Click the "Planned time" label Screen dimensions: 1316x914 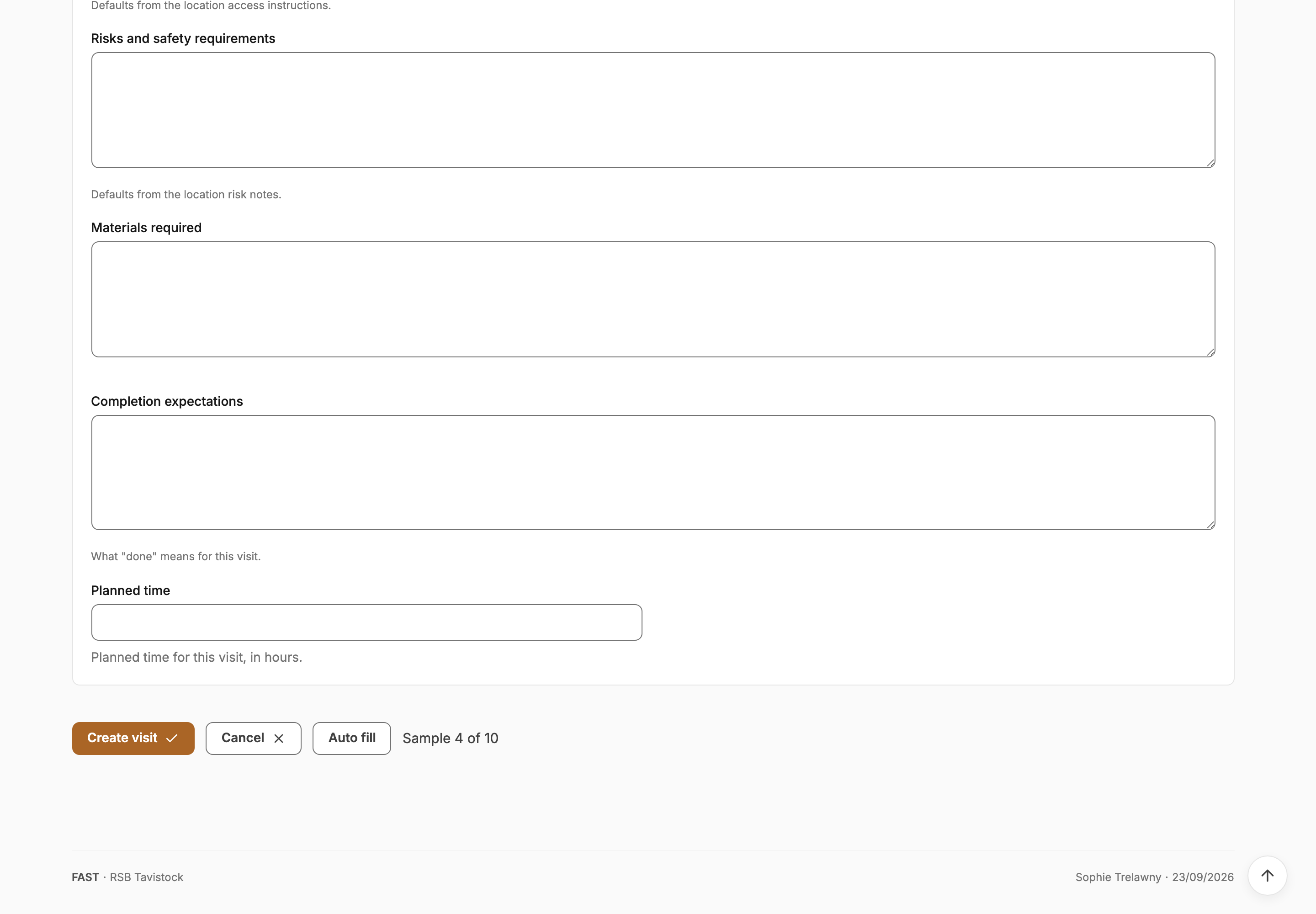[x=131, y=590]
